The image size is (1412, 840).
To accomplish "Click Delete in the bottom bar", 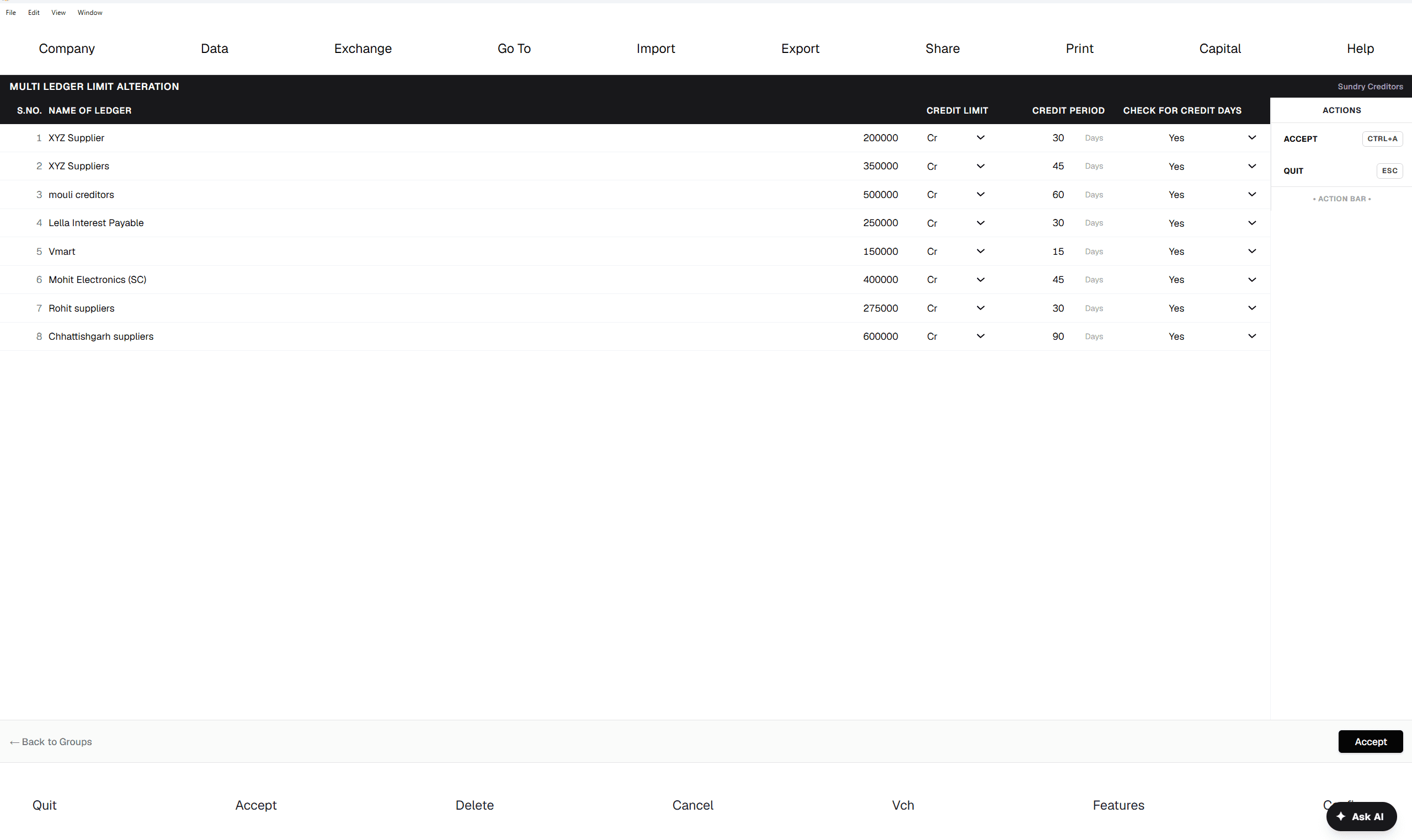I will tap(475, 805).
